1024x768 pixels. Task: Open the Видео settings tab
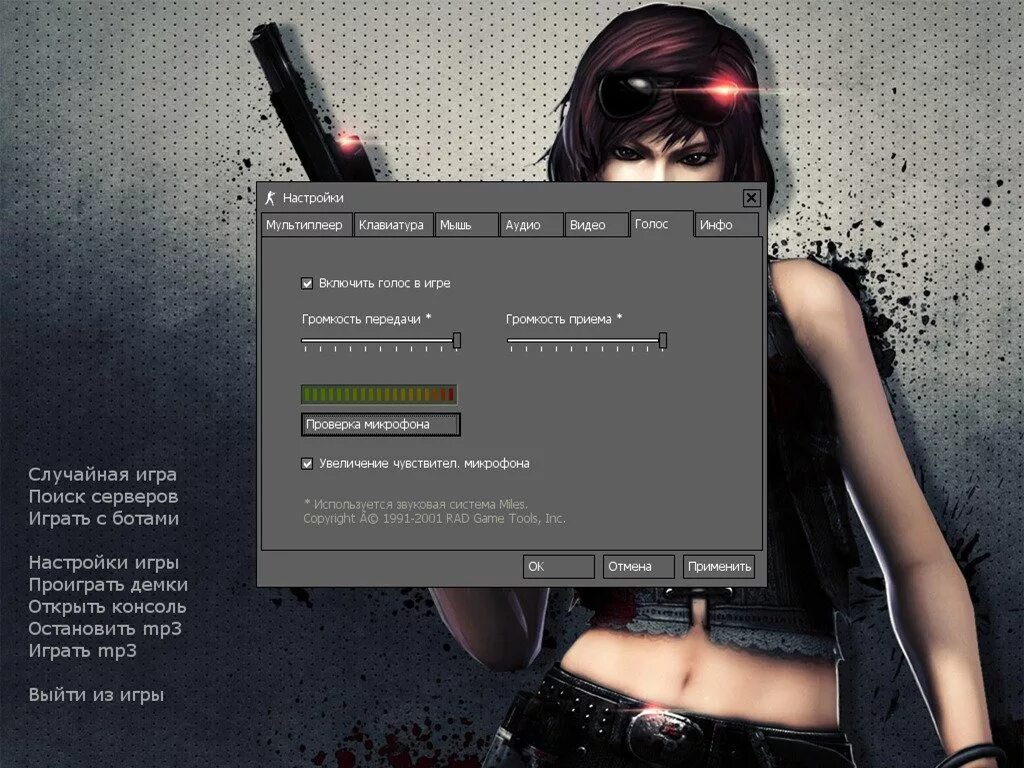596,225
